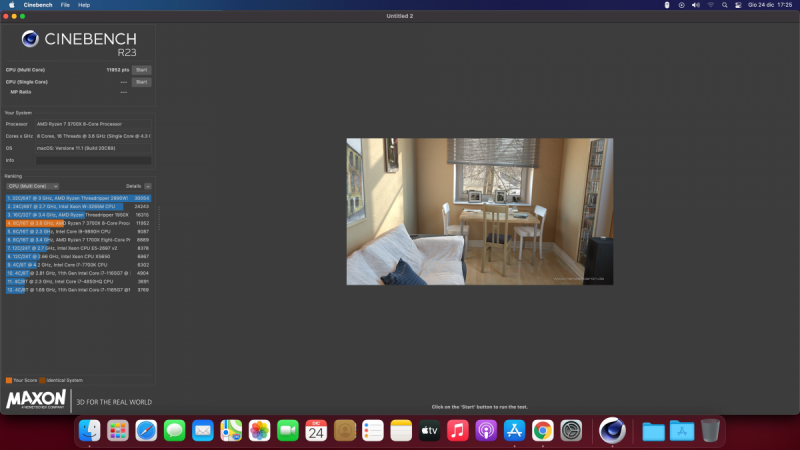The height and width of the screenshot is (450, 800).
Task: Open the Applications folder in the dock
Action: tap(682, 431)
